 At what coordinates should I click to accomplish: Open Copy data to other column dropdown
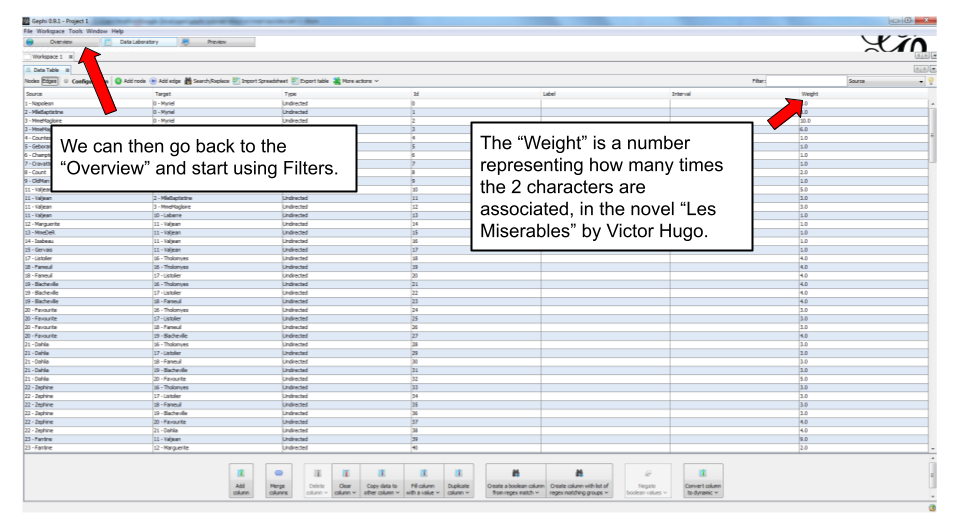[381, 480]
